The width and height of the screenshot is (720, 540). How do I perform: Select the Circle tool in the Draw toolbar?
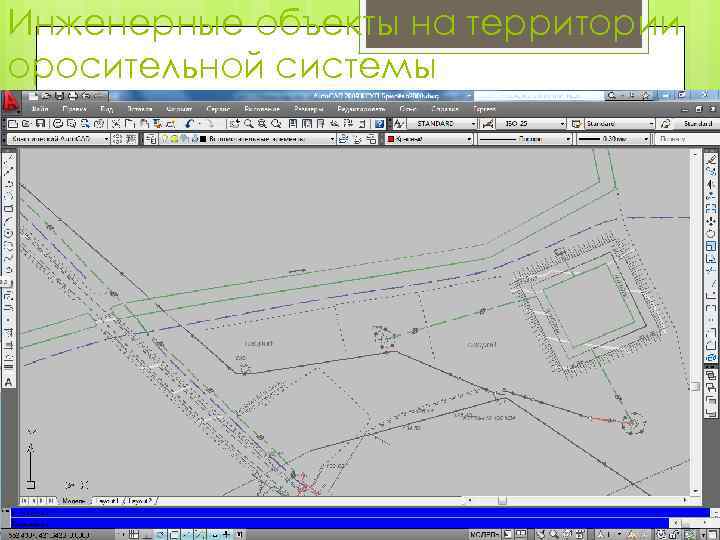[x=9, y=234]
